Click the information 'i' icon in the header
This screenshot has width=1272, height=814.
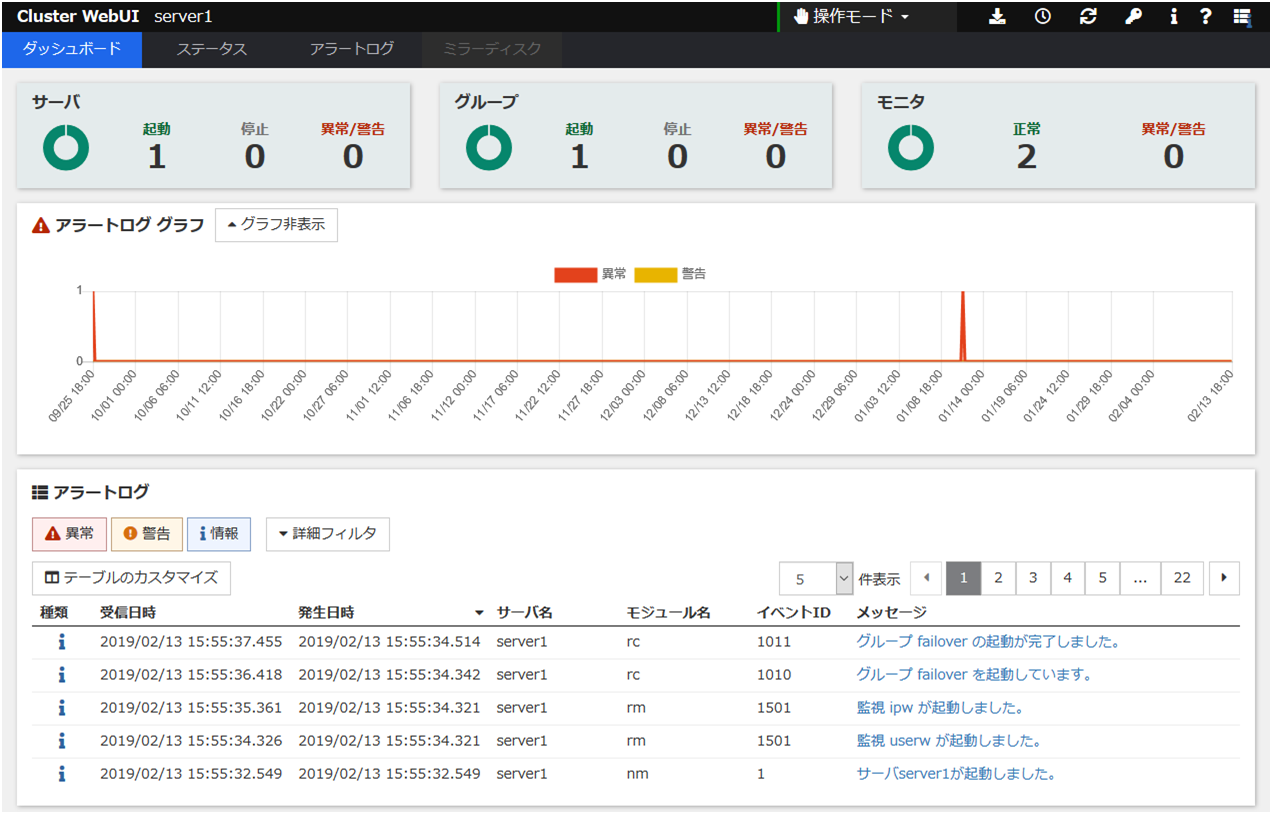[1173, 17]
